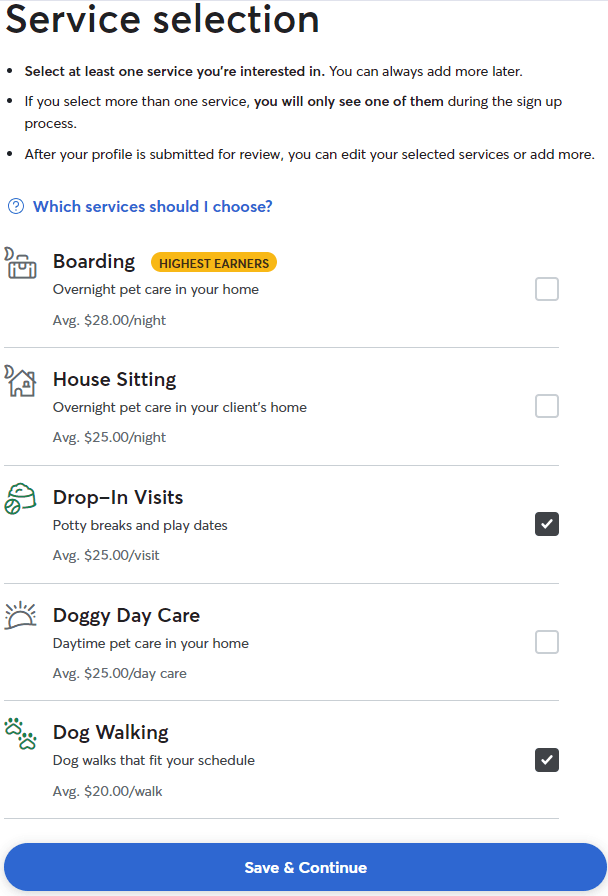Click the Service selection page title

(163, 20)
